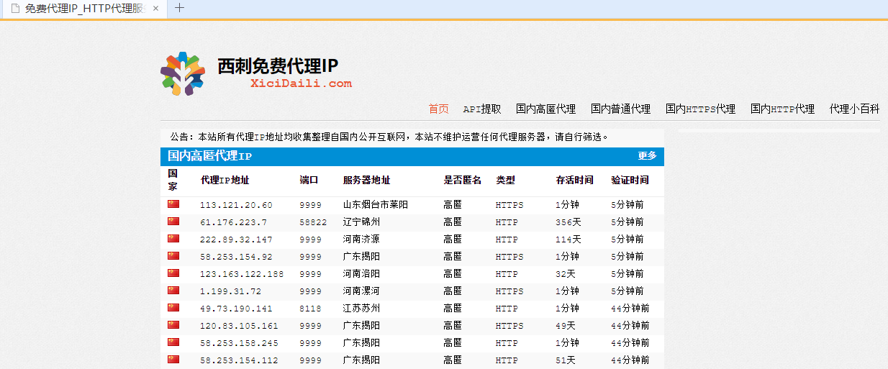Click server location 河南济源
Viewport: 888px width, 369px height.
pos(361,239)
